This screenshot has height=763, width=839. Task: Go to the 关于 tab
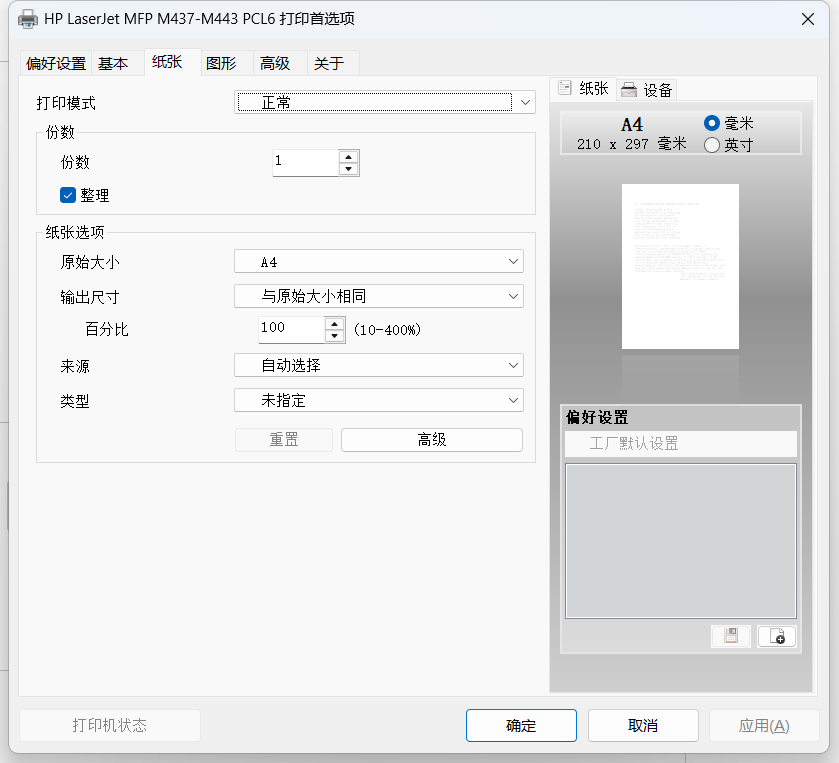point(332,62)
